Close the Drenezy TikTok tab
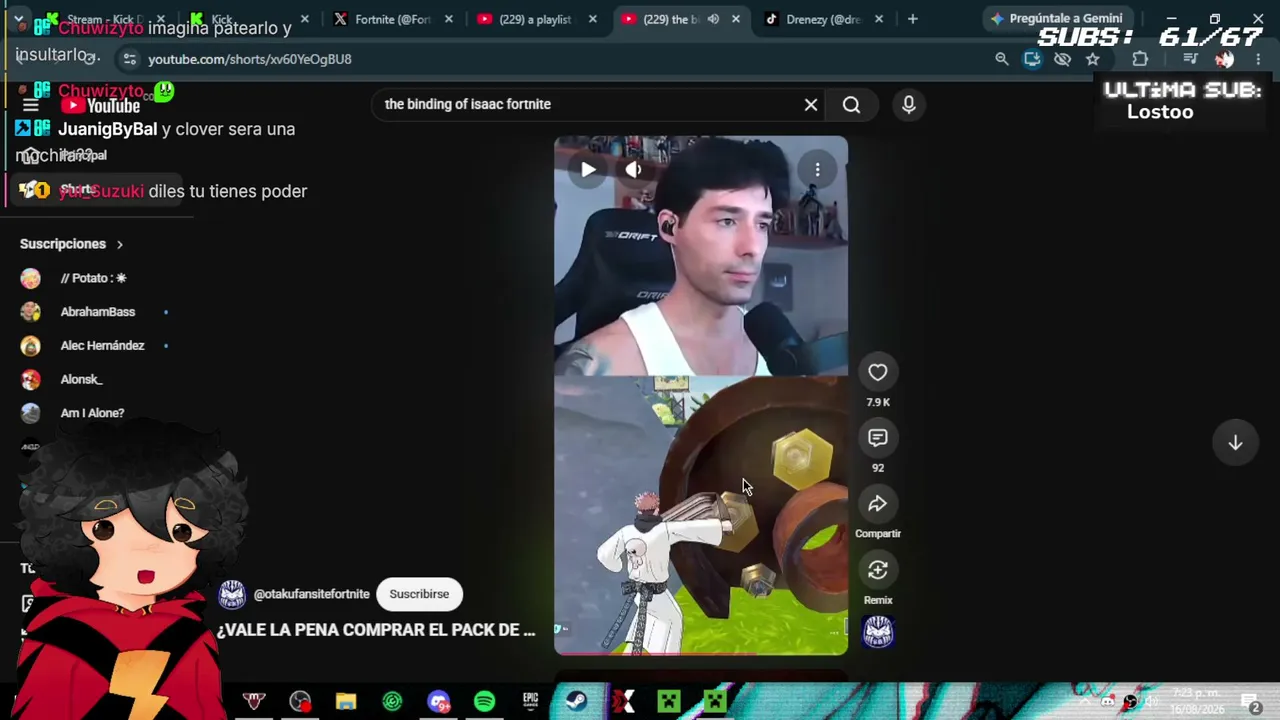The width and height of the screenshot is (1280, 720). click(x=878, y=19)
